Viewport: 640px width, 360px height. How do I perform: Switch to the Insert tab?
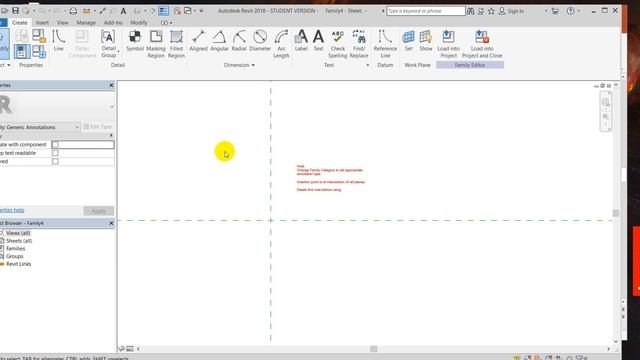(x=42, y=23)
